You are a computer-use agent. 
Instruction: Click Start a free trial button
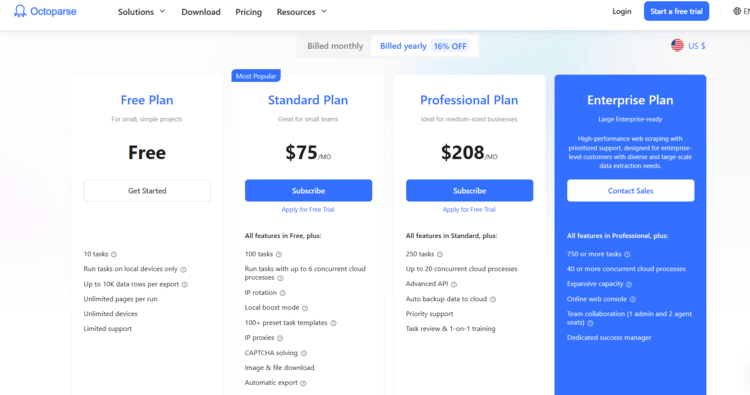676,11
